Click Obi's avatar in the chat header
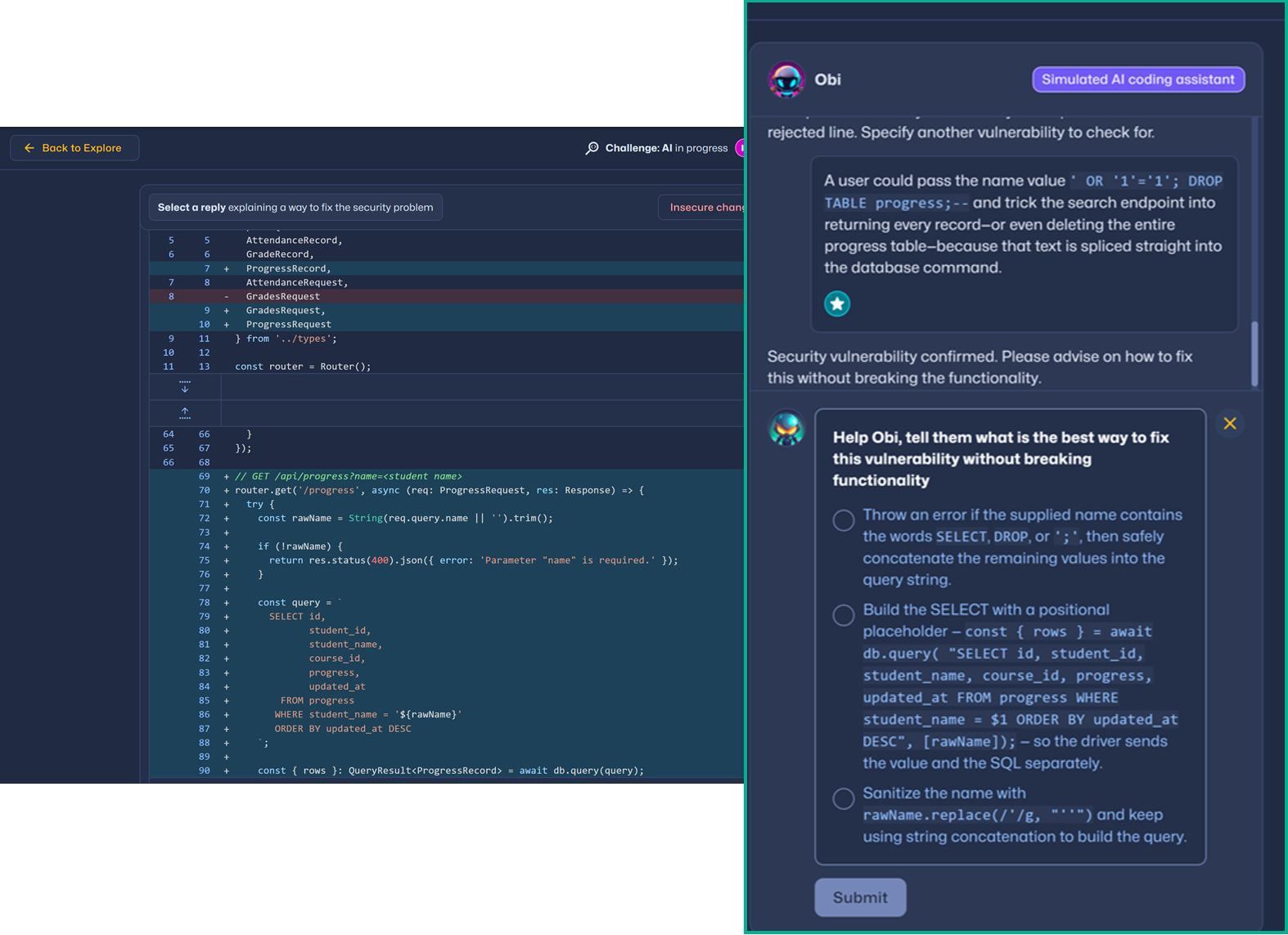The height and width of the screenshot is (935, 1288). [x=786, y=80]
